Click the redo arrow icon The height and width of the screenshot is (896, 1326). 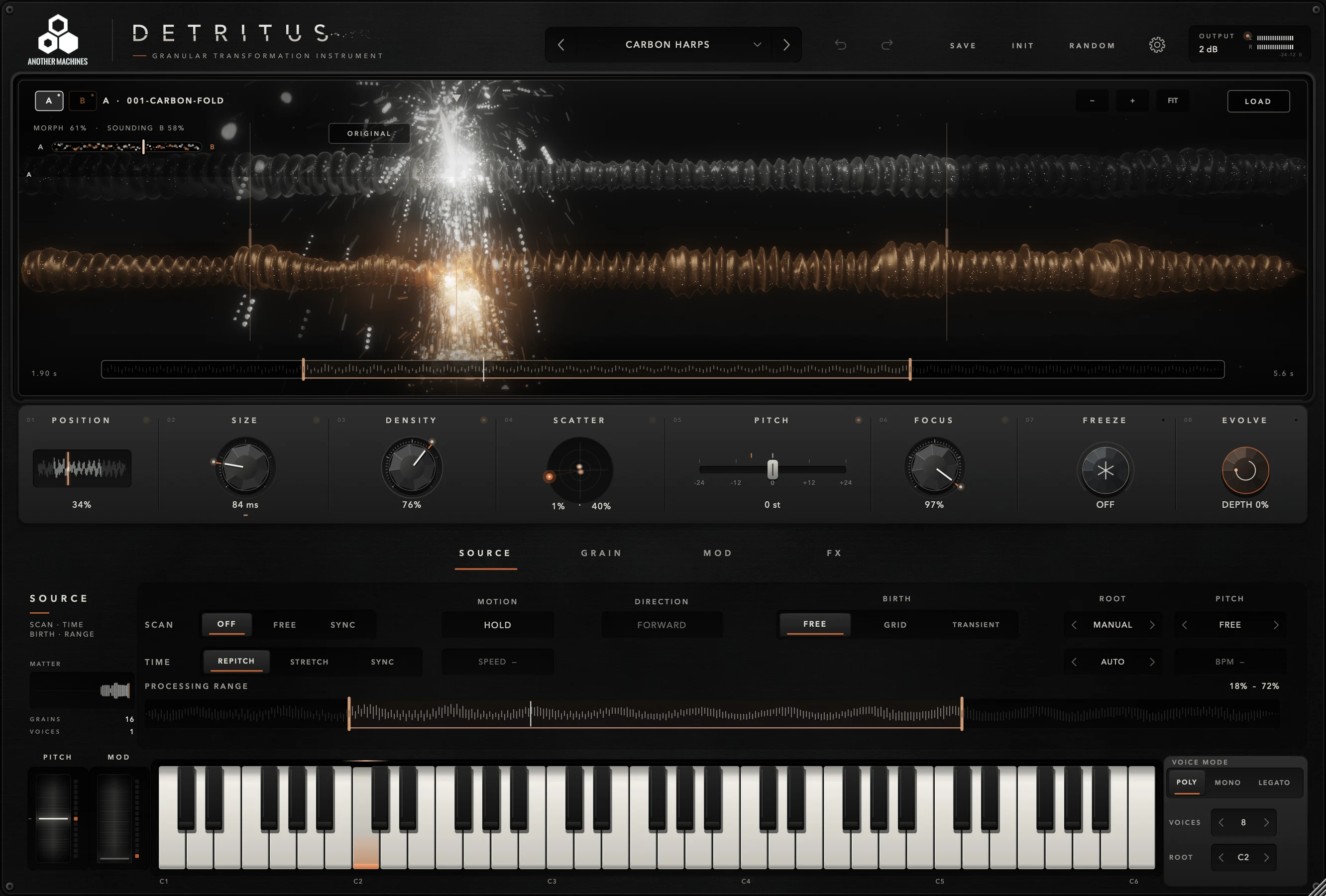click(x=886, y=44)
